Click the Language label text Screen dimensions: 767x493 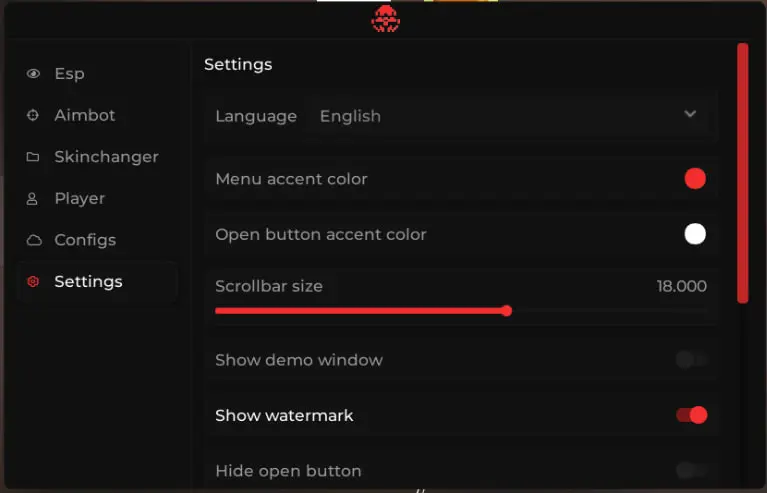(256, 116)
